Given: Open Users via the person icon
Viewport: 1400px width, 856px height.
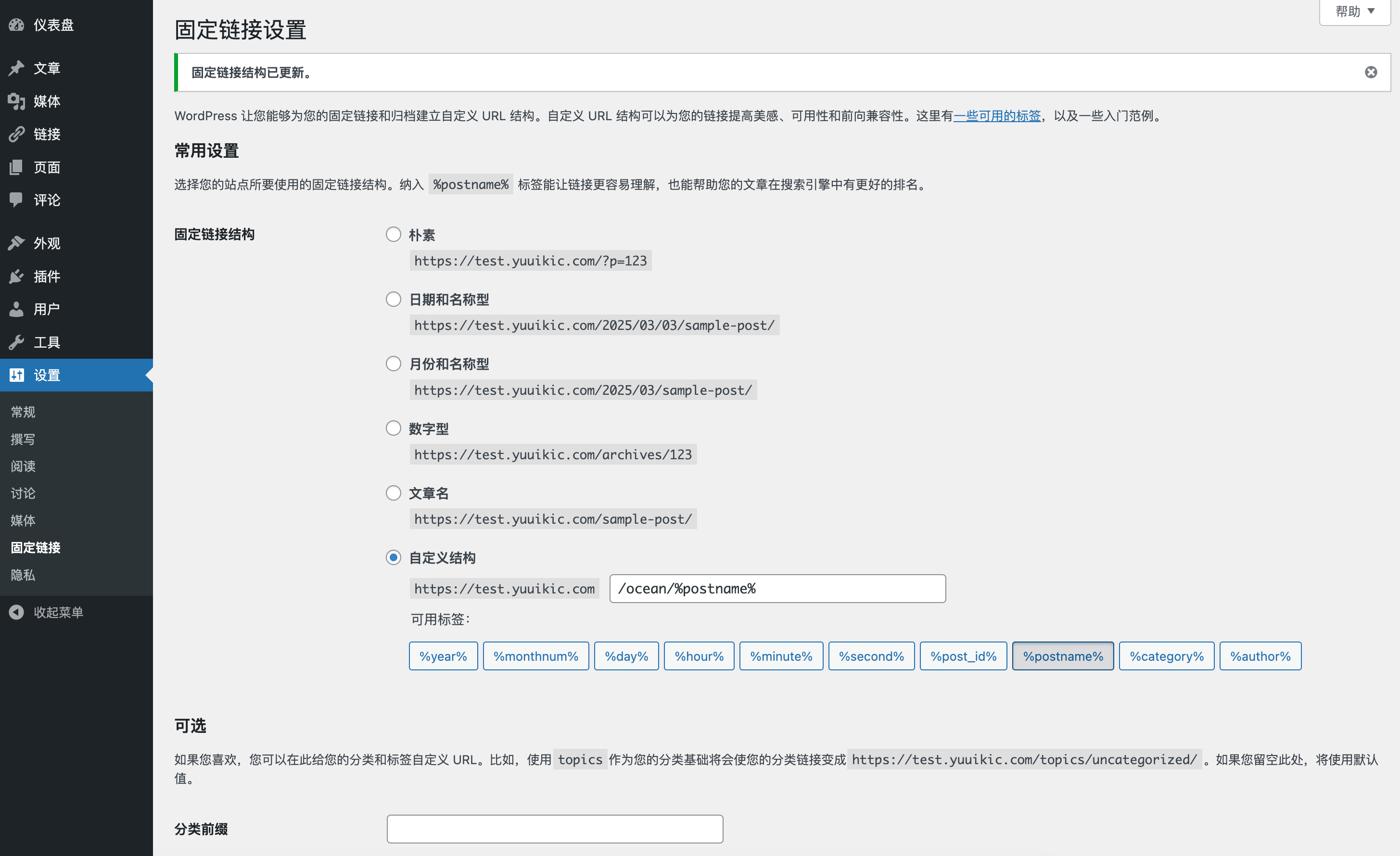Looking at the screenshot, I should pos(16,309).
